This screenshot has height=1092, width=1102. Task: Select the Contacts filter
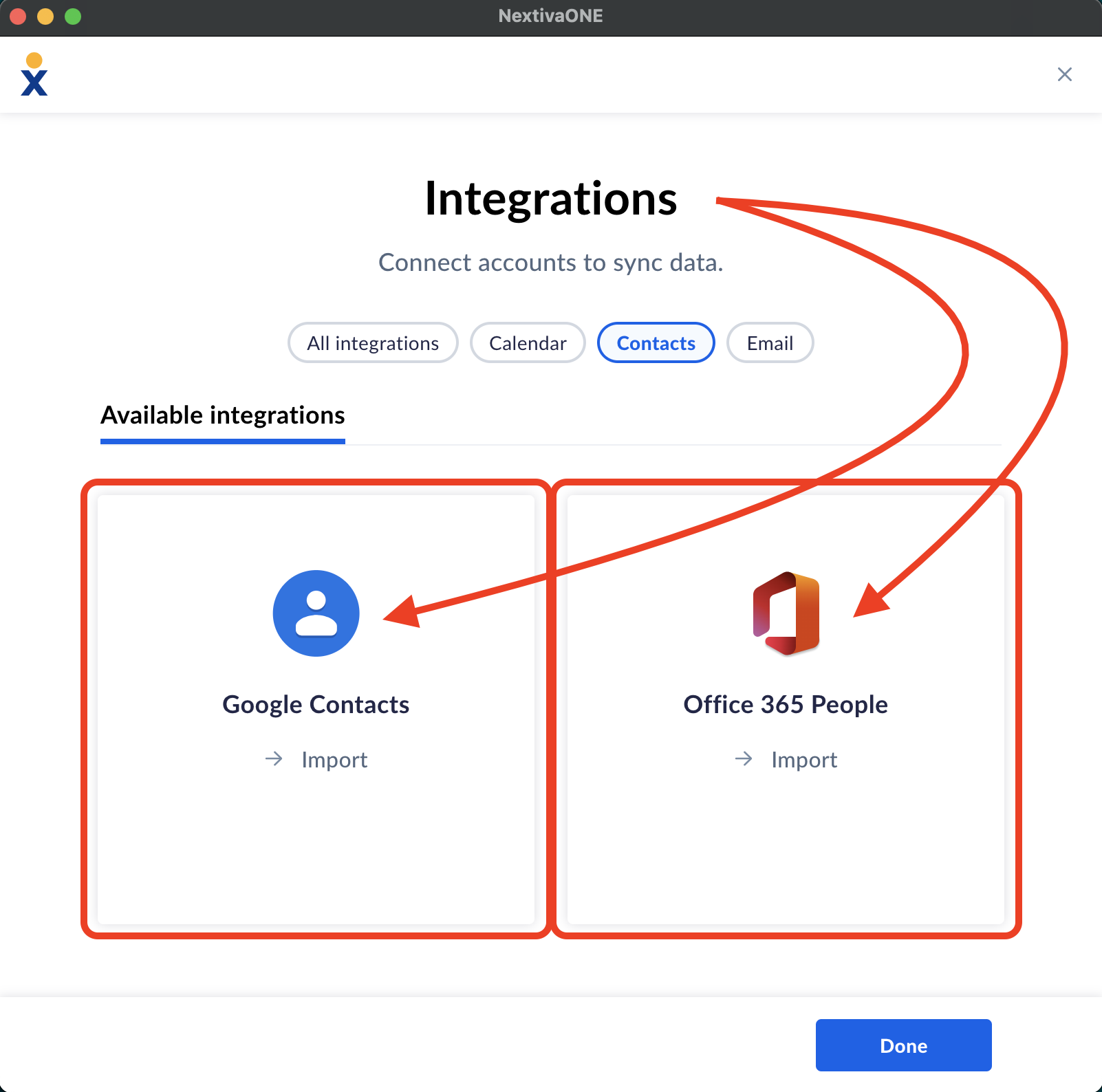click(x=656, y=342)
